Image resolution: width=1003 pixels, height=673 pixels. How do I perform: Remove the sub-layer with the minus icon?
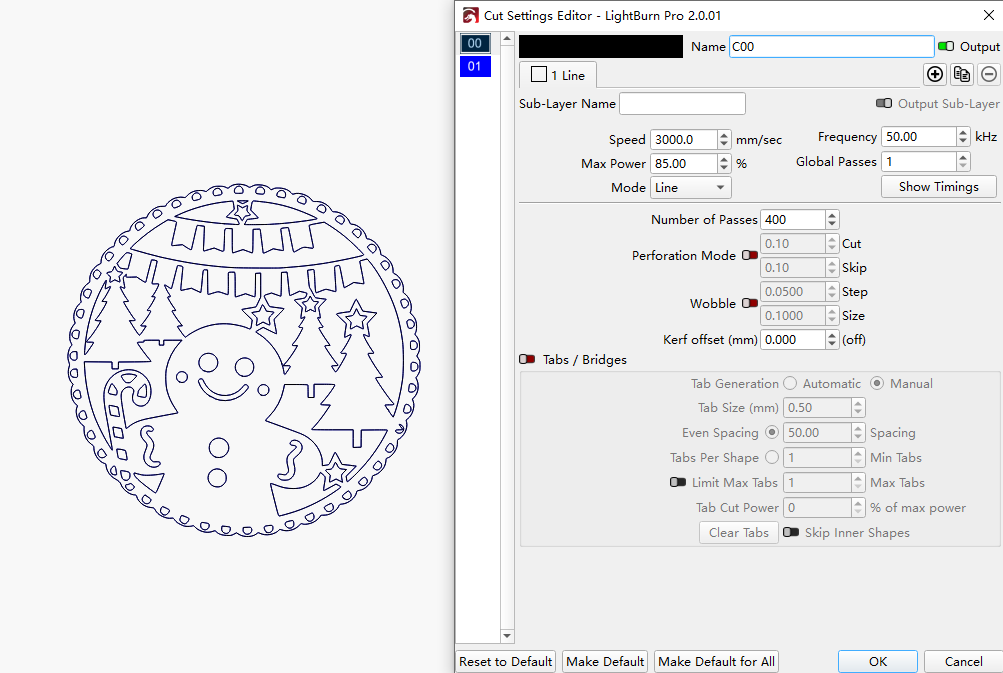pyautogui.click(x=988, y=74)
